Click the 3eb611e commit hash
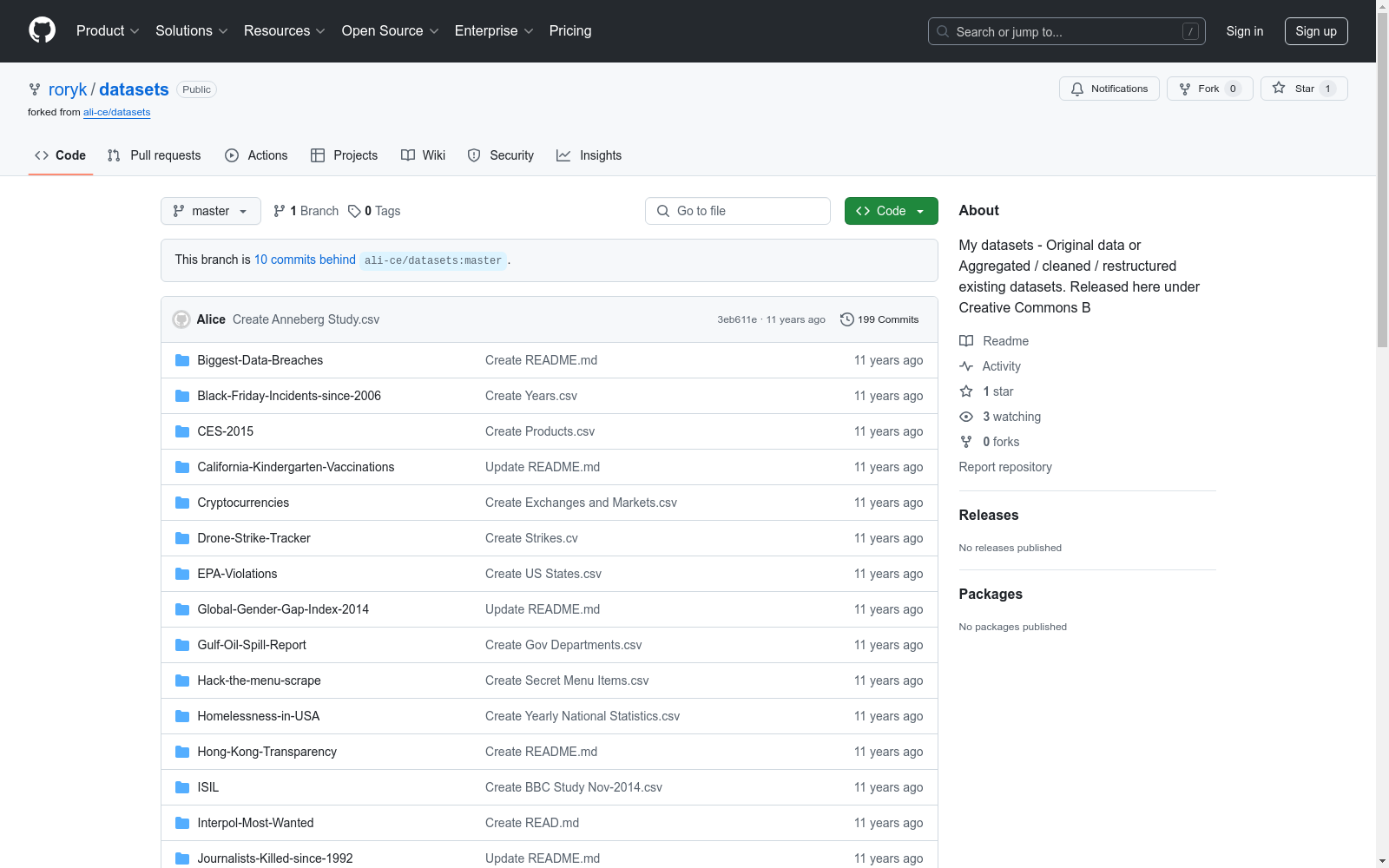The height and width of the screenshot is (868, 1389). [737, 319]
